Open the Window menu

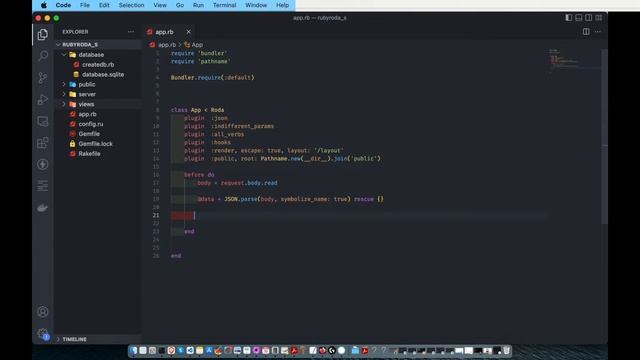pos(256,5)
